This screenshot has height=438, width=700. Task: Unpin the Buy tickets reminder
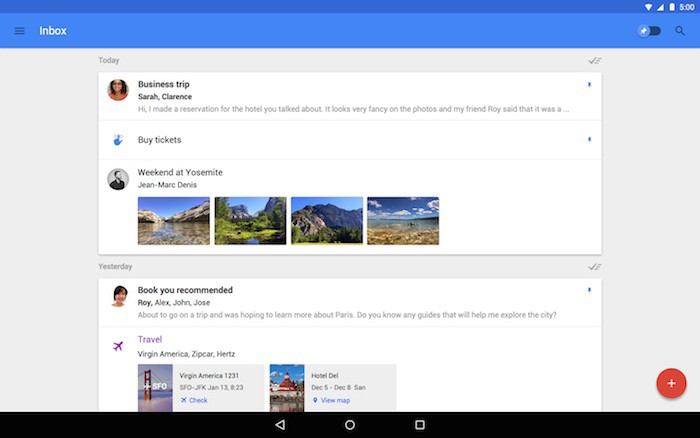(589, 139)
